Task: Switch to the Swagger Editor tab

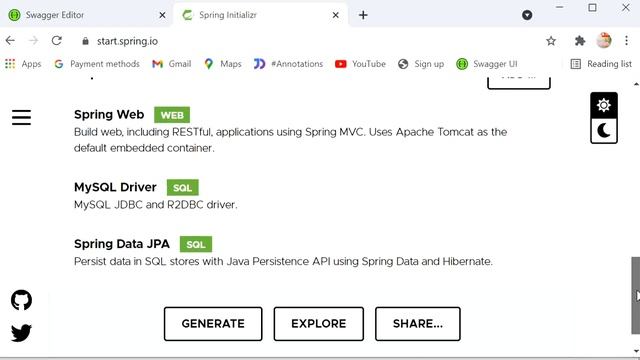Action: pyautogui.click(x=86, y=15)
